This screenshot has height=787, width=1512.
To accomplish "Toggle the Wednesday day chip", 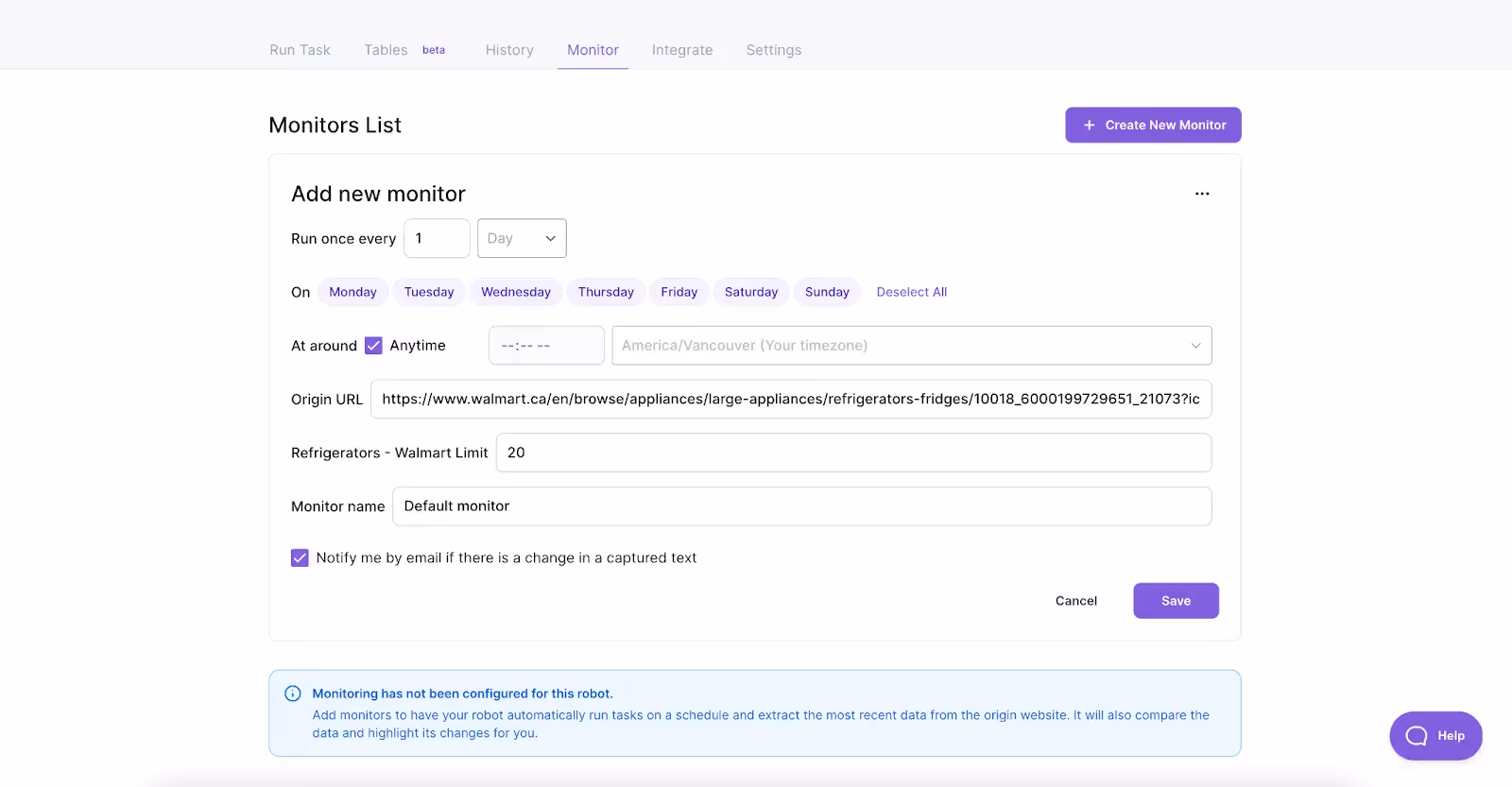I will [x=516, y=292].
